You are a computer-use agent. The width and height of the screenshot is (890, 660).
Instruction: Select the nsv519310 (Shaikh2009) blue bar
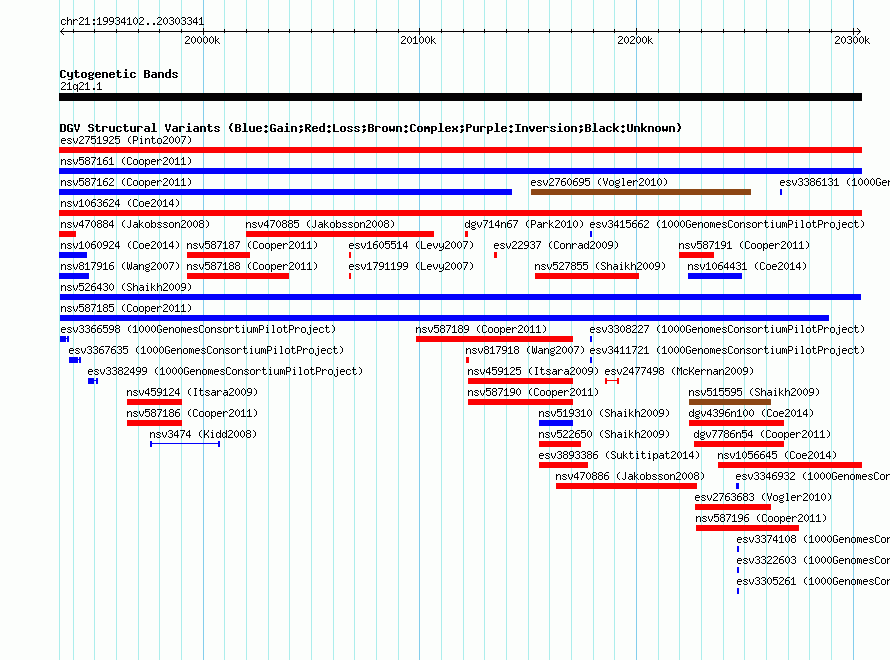coord(556,423)
